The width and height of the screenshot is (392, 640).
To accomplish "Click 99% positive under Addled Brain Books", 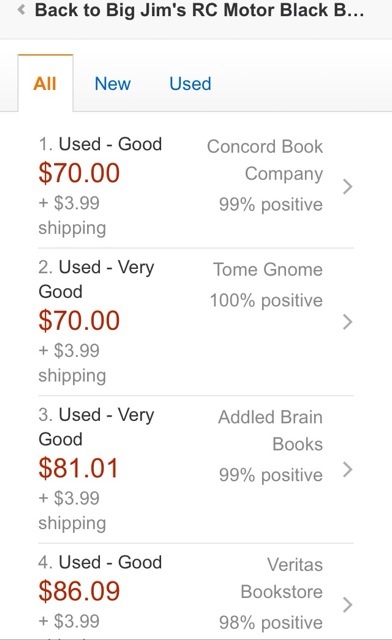I will click(x=271, y=475).
